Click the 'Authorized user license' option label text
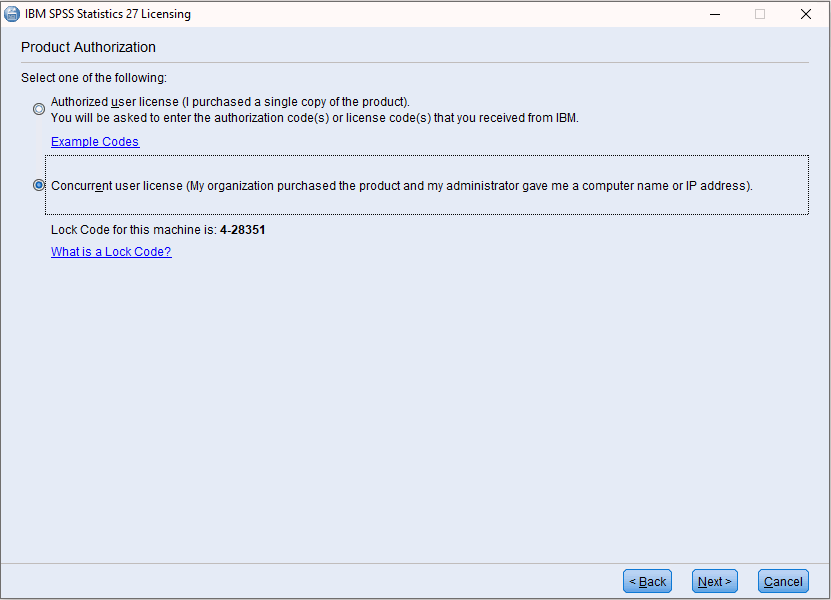 (230, 102)
